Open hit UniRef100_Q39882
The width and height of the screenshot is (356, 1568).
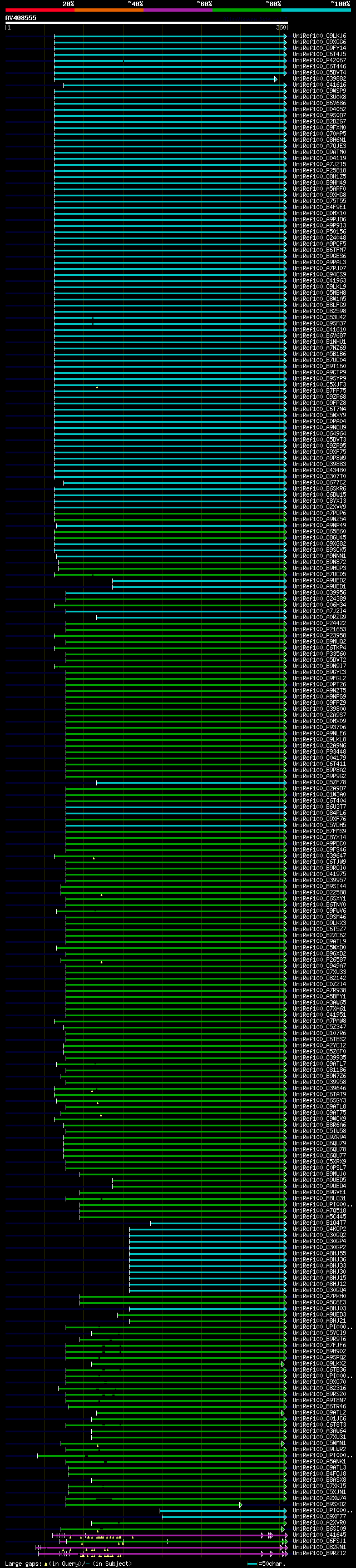click(x=319, y=78)
